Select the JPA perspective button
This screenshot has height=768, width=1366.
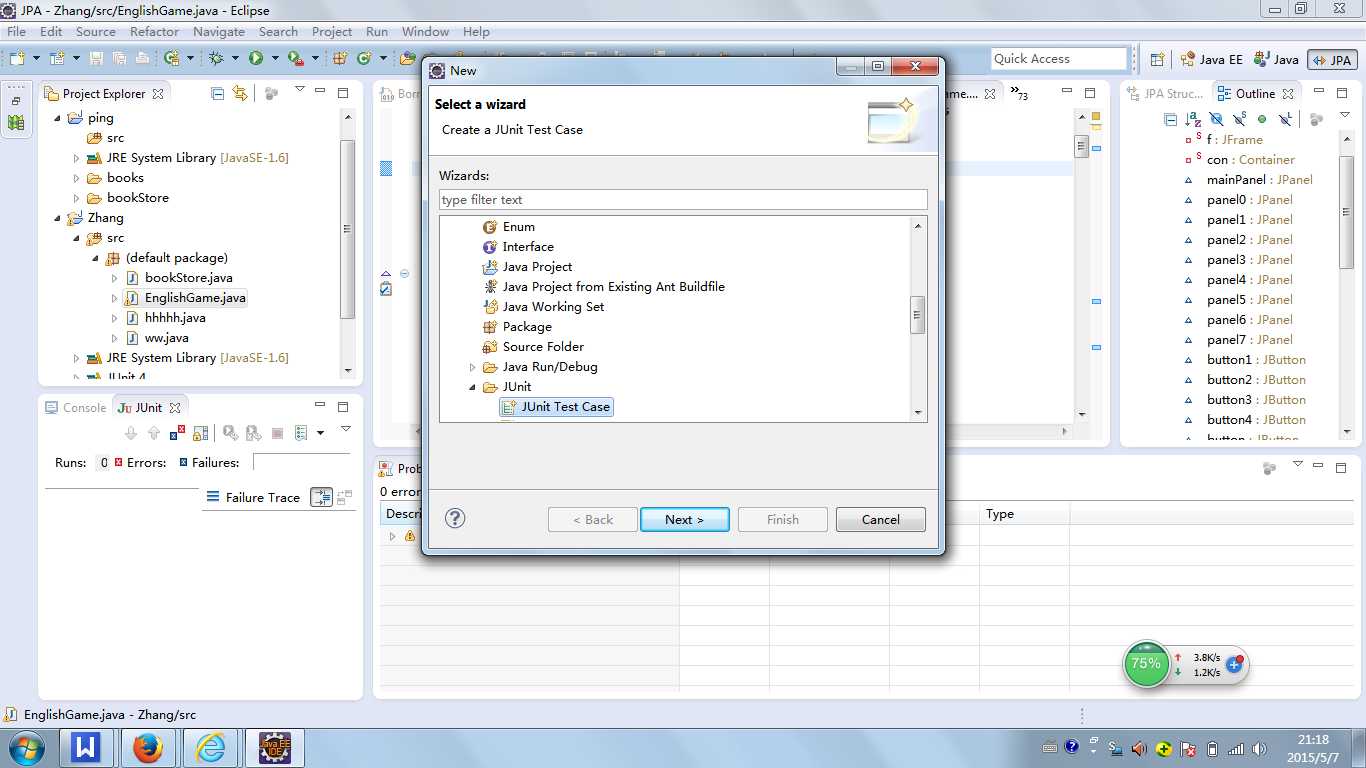click(1332, 59)
